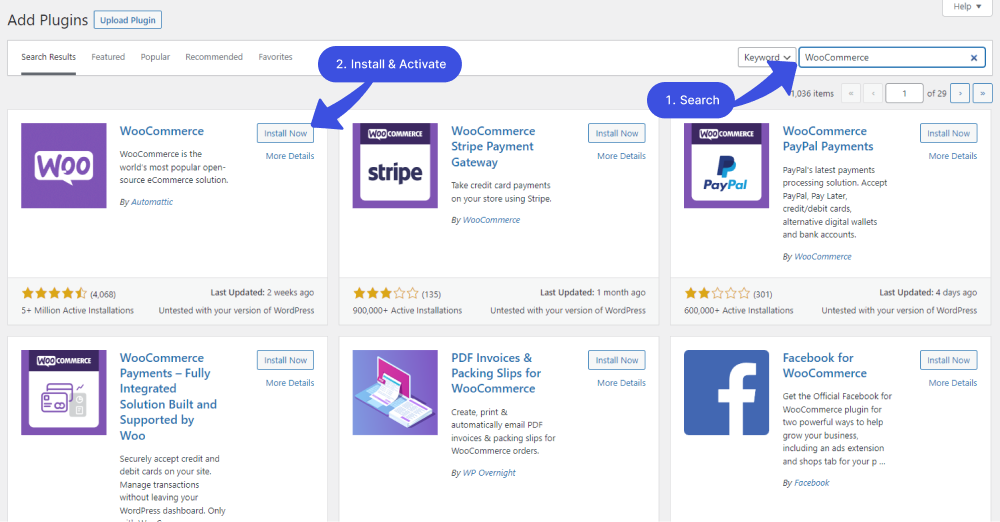The width and height of the screenshot is (1000, 522).
Task: Jump to the last results page arrow
Action: tap(982, 93)
